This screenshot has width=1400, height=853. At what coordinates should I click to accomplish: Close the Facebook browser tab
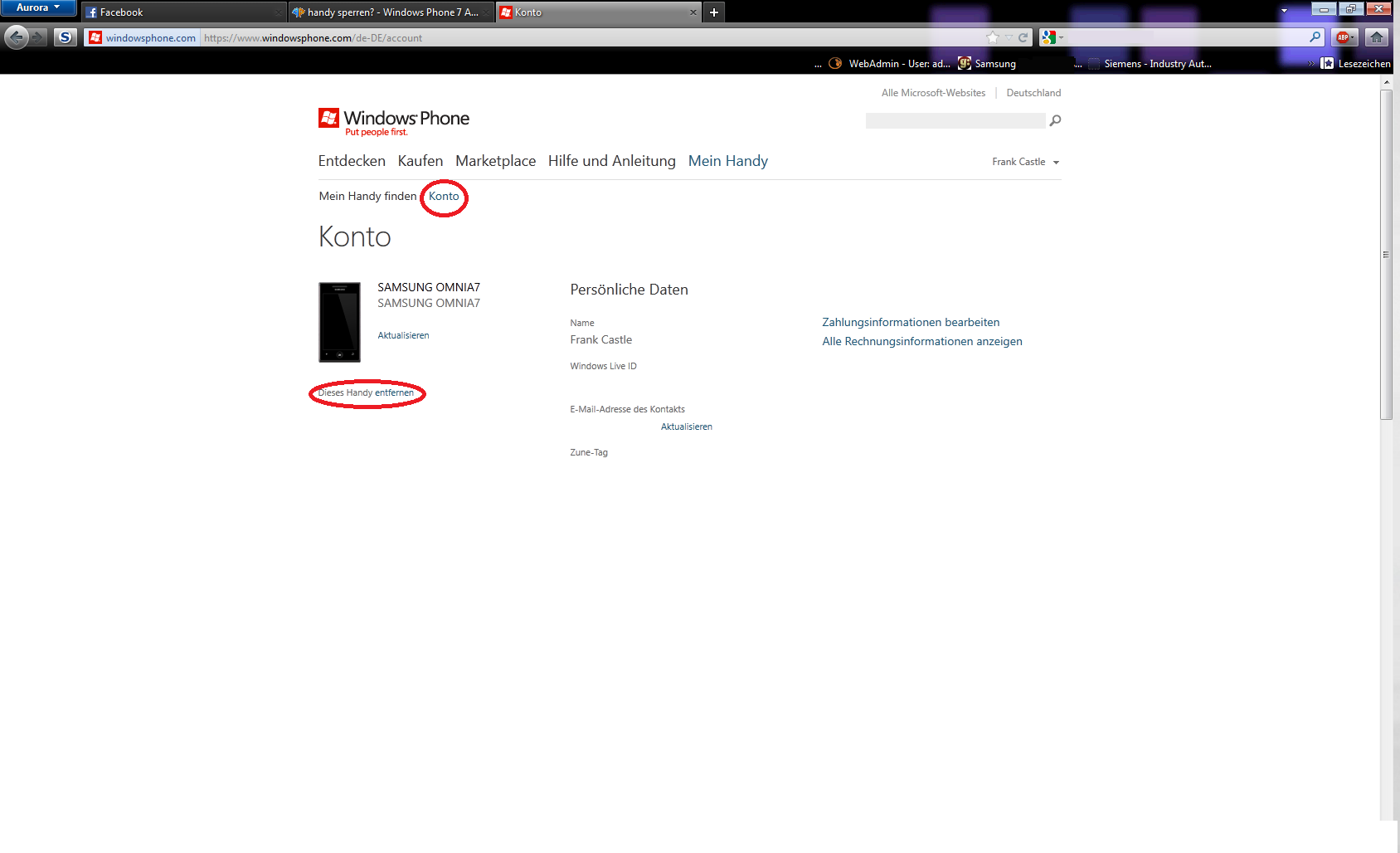pyautogui.click(x=278, y=12)
